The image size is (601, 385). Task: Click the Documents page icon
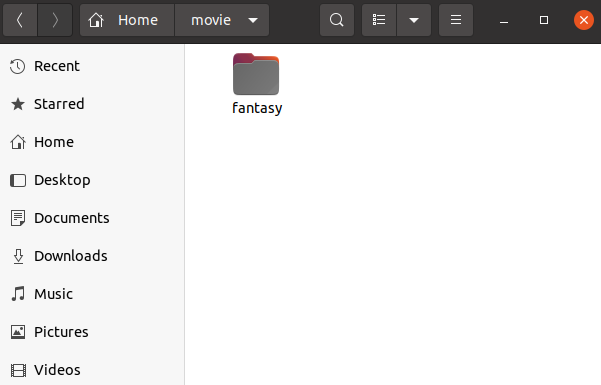point(18,218)
